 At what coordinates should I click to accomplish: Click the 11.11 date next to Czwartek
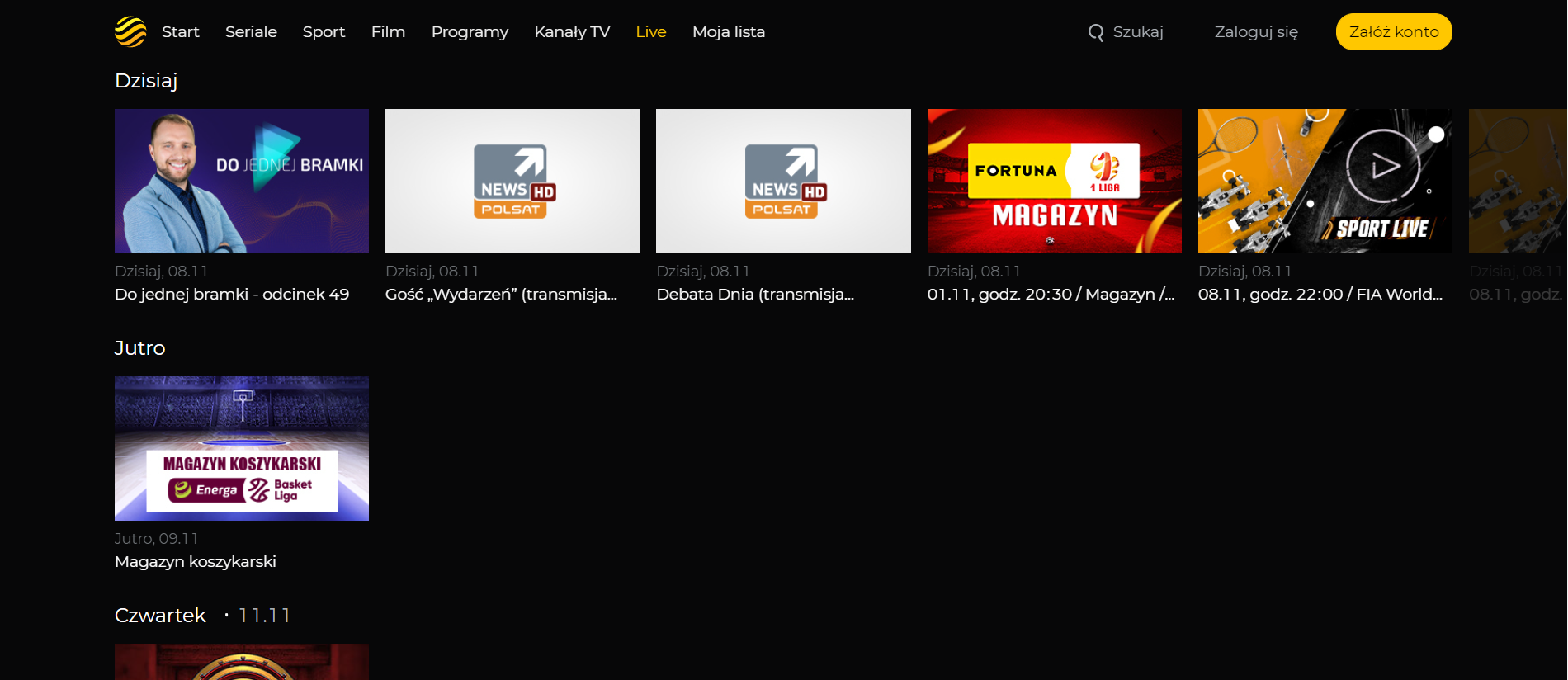[x=264, y=616]
